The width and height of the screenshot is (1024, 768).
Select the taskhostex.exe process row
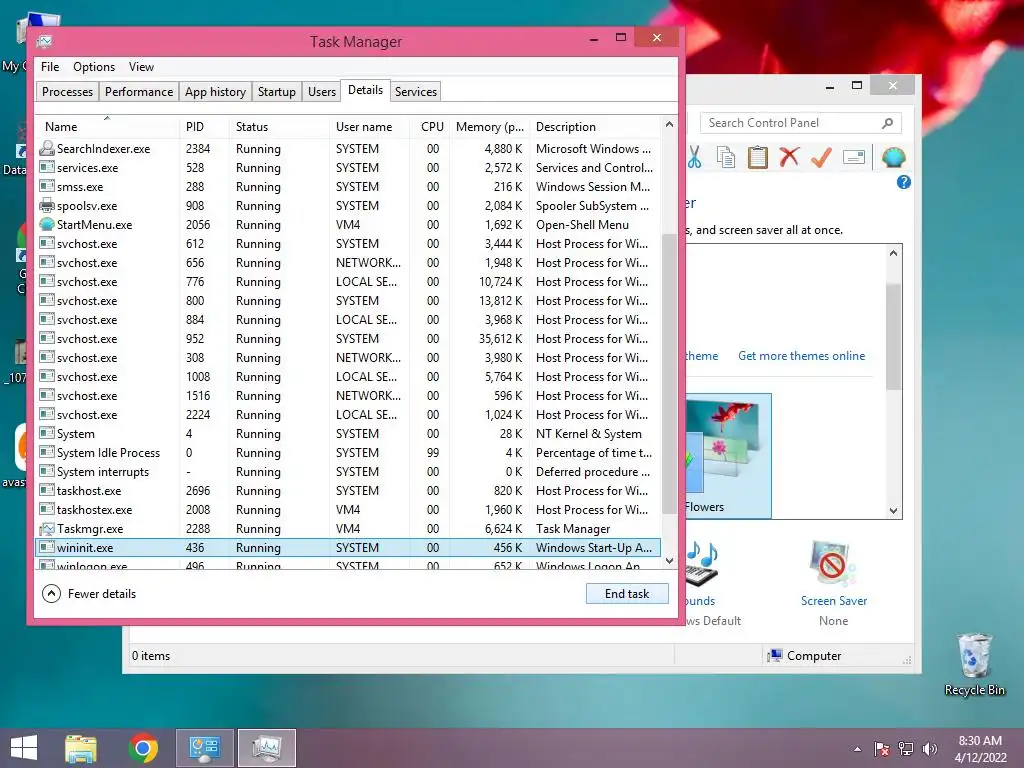[349, 509]
